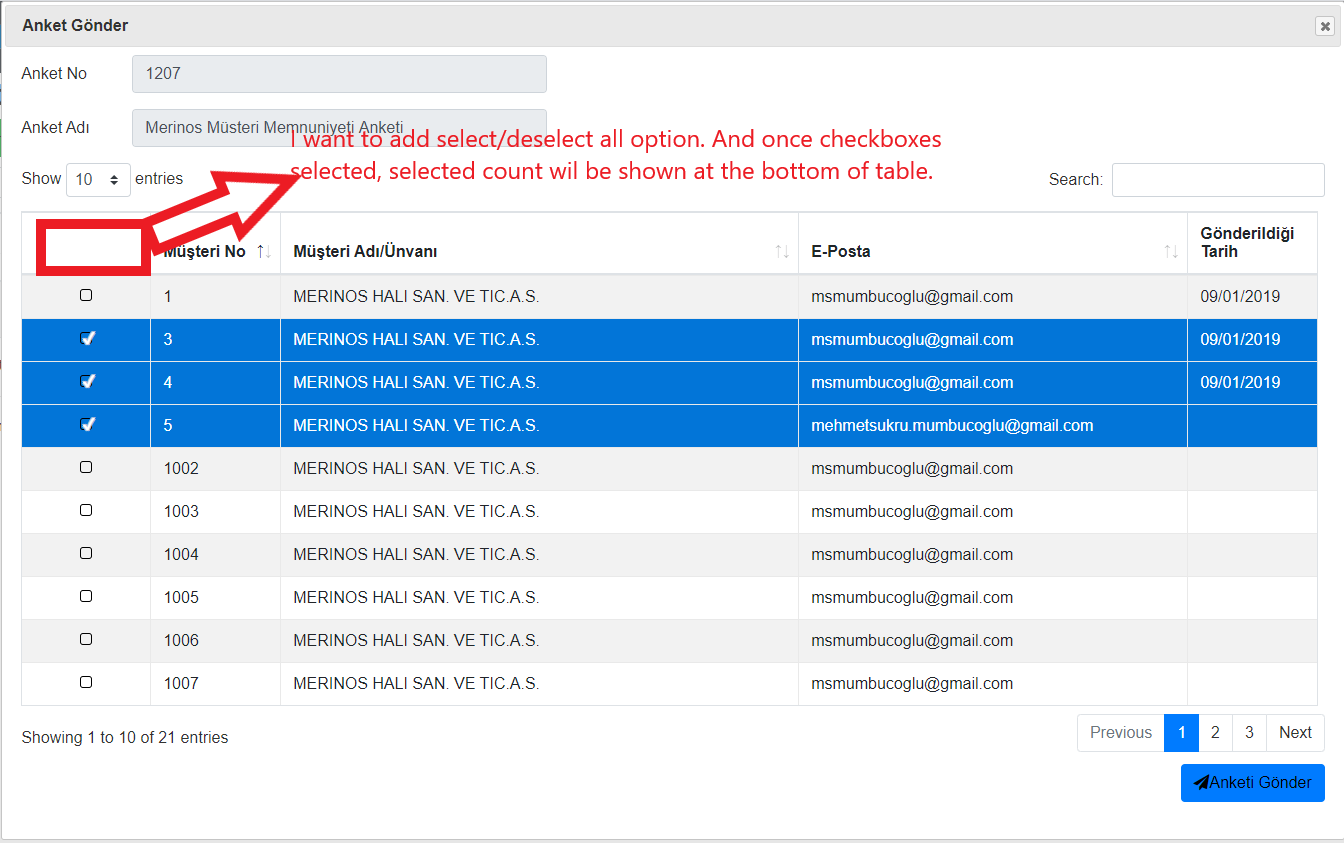The image size is (1344, 843).
Task: Enable the checkbox for customer 1002
Action: [x=86, y=467]
